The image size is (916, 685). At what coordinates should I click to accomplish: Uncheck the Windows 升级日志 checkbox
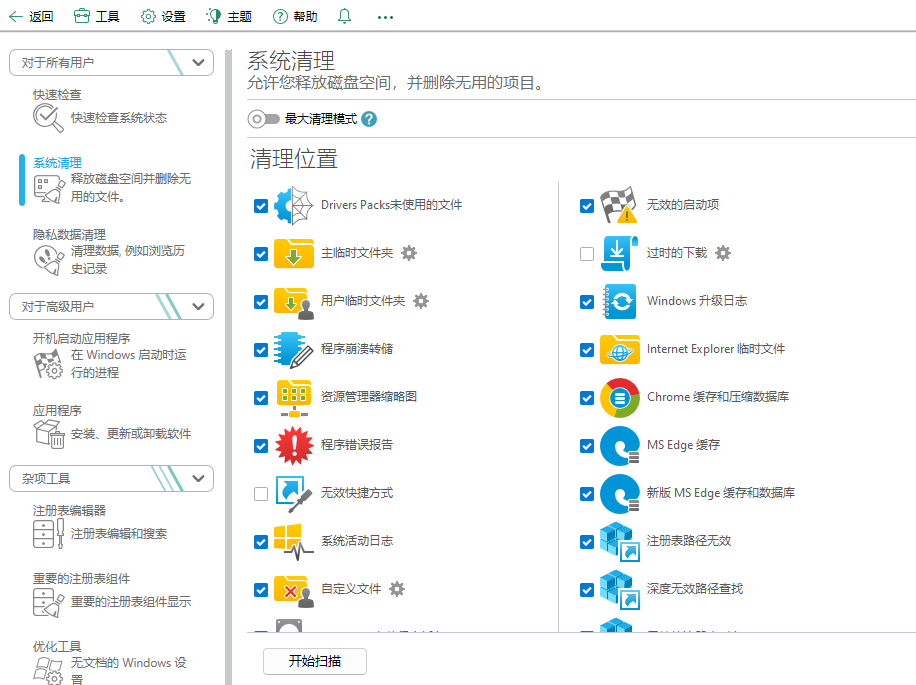tap(587, 302)
